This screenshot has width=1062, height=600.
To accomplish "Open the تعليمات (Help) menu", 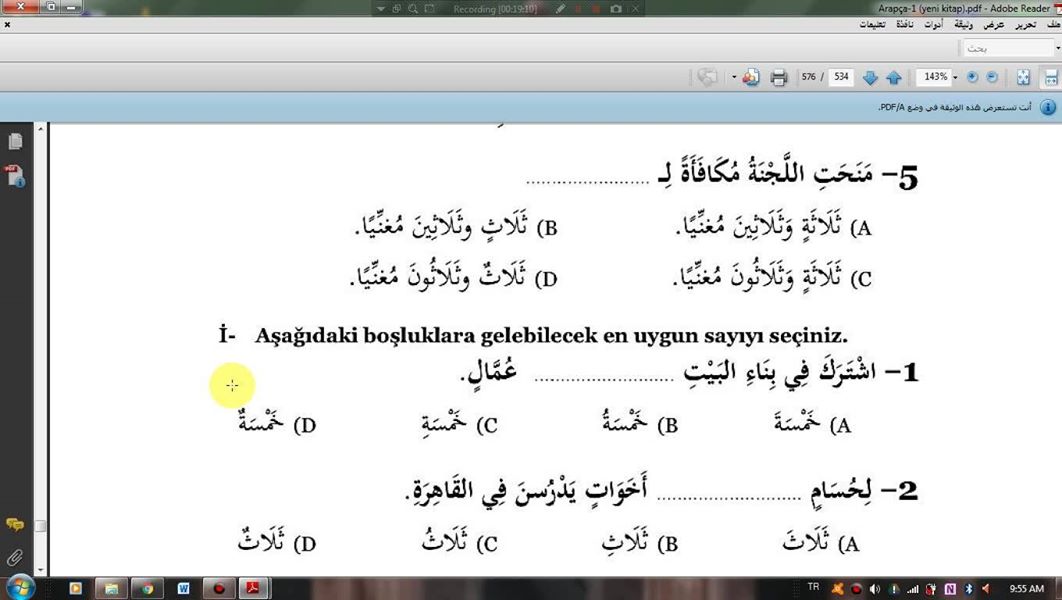I will point(872,25).
